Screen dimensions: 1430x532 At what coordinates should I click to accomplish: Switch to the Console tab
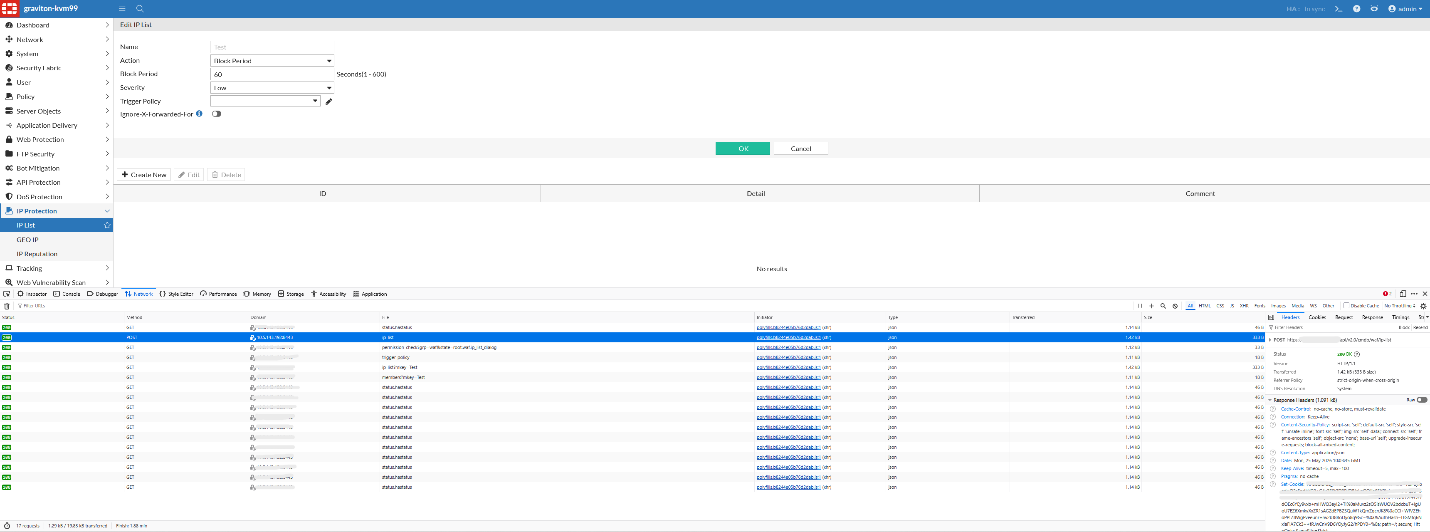tap(66, 294)
